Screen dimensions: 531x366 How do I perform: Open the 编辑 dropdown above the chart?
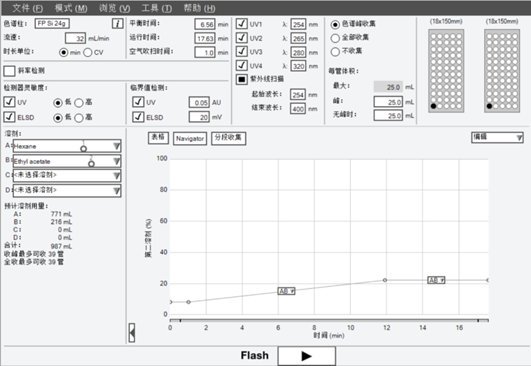pyautogui.click(x=497, y=137)
